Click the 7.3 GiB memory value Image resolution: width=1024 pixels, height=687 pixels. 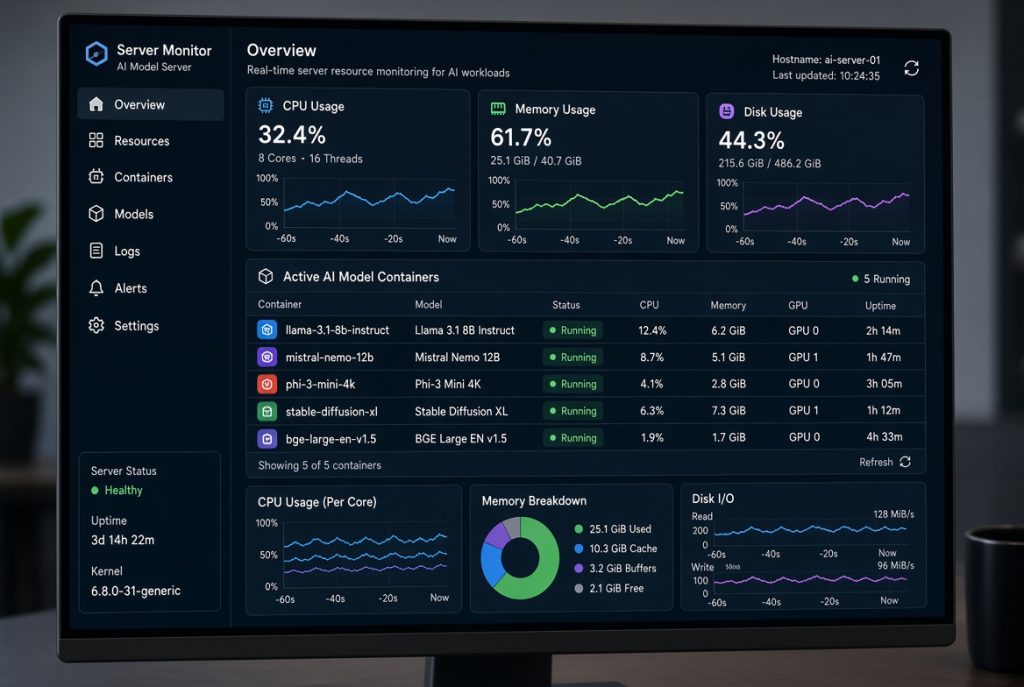coord(728,410)
